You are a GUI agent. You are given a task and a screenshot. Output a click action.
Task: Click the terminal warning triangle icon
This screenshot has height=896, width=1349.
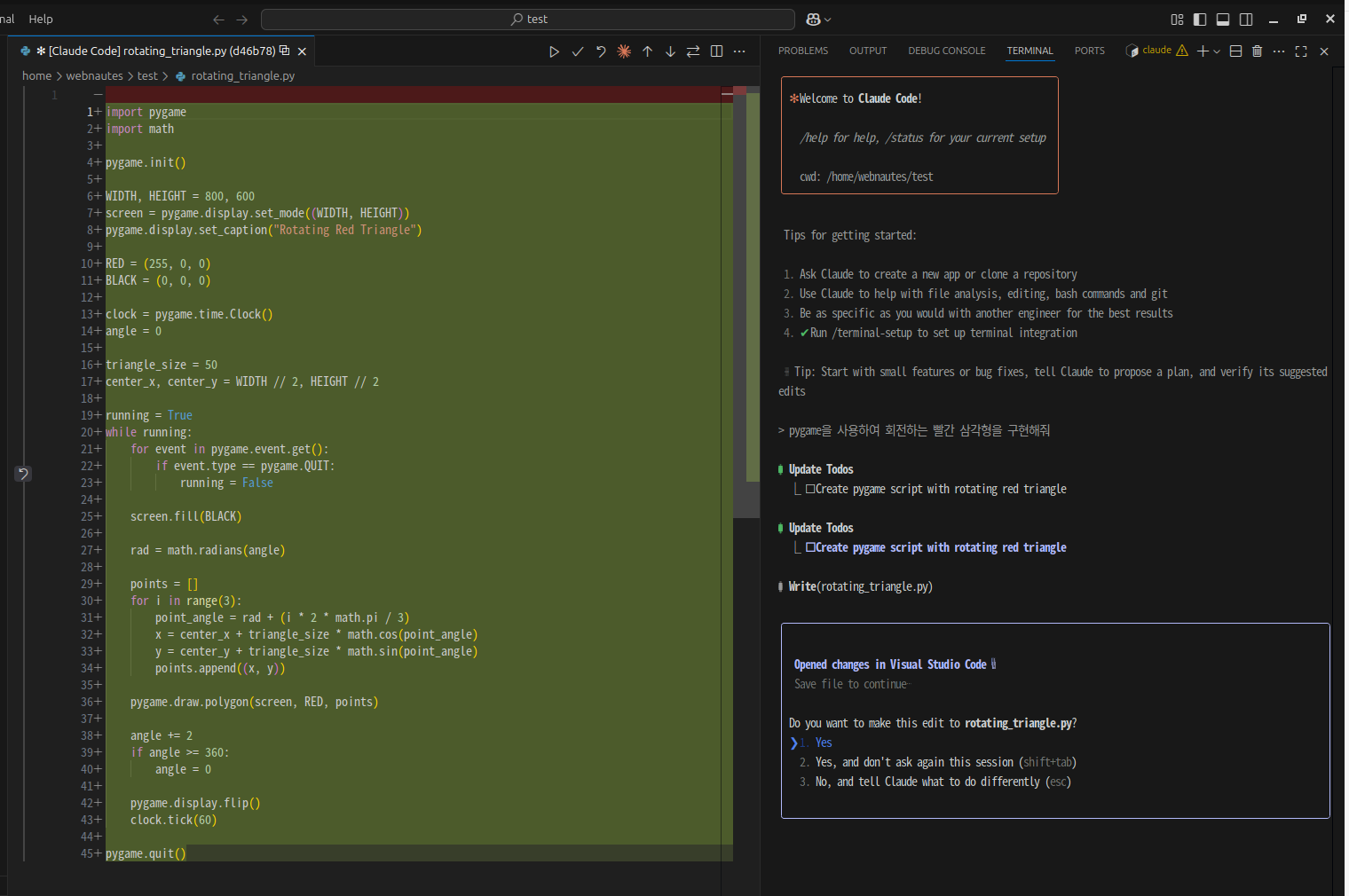point(1182,51)
